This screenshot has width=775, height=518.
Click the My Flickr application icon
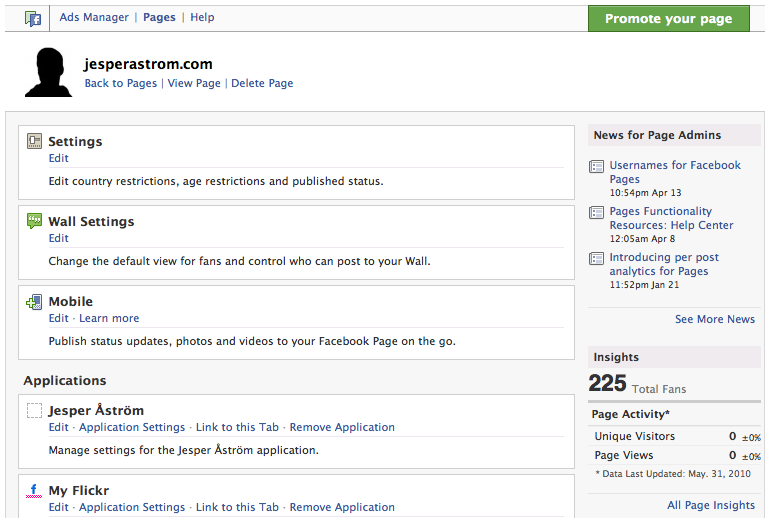34,490
